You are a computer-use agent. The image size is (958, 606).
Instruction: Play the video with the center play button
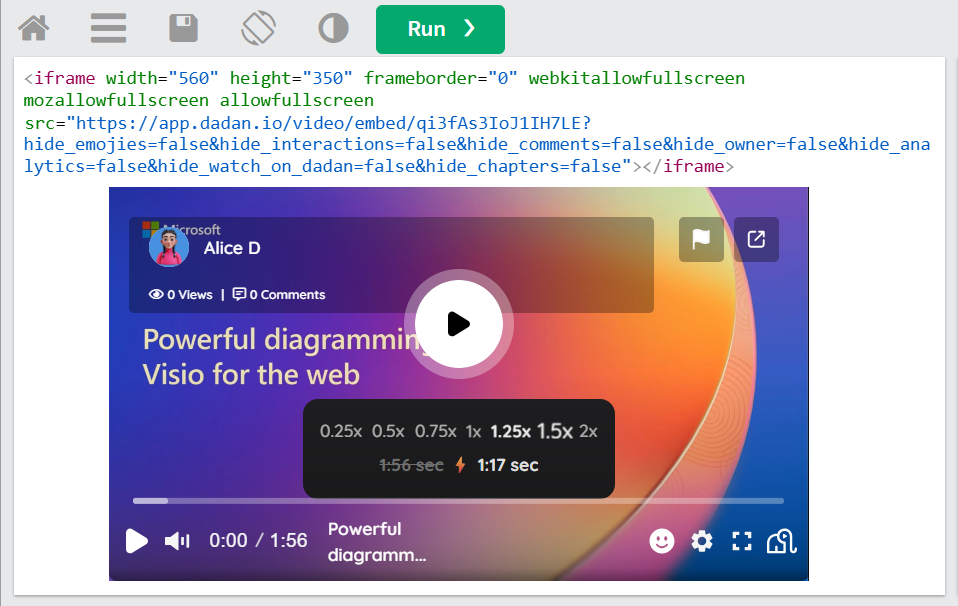click(x=459, y=323)
